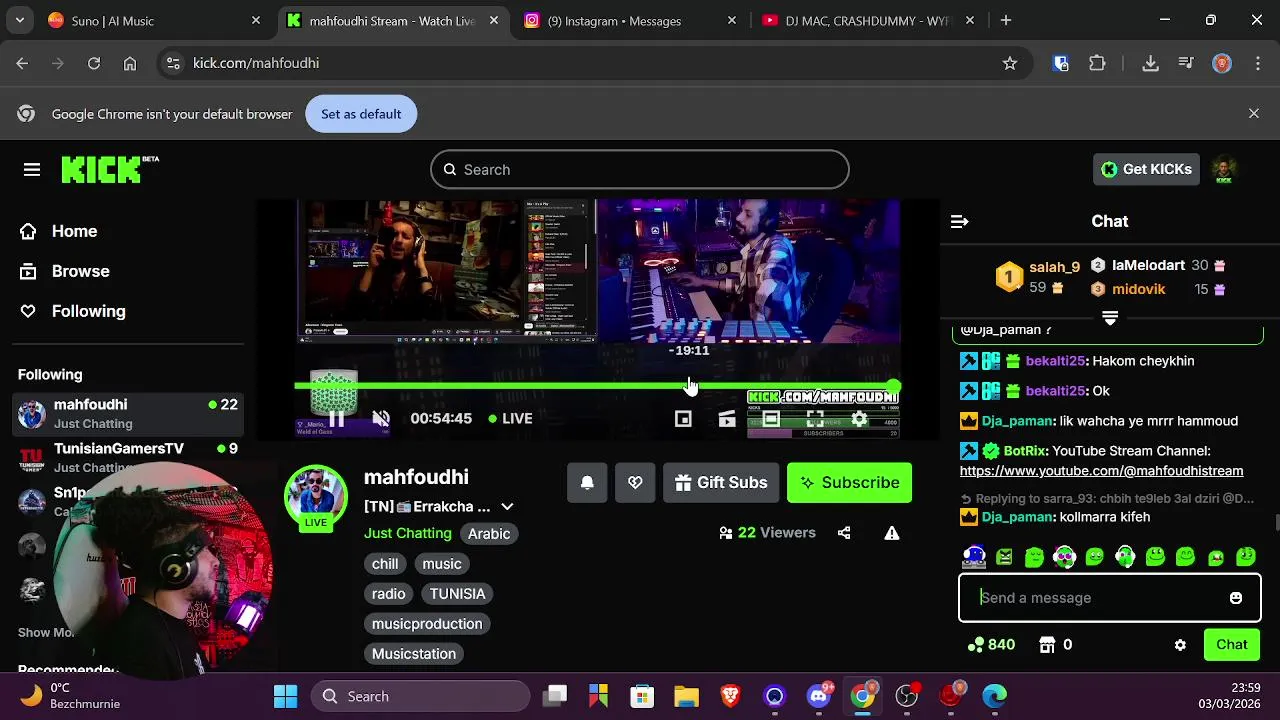Bookmark page with star icon
The width and height of the screenshot is (1280, 720).
pyautogui.click(x=1010, y=63)
